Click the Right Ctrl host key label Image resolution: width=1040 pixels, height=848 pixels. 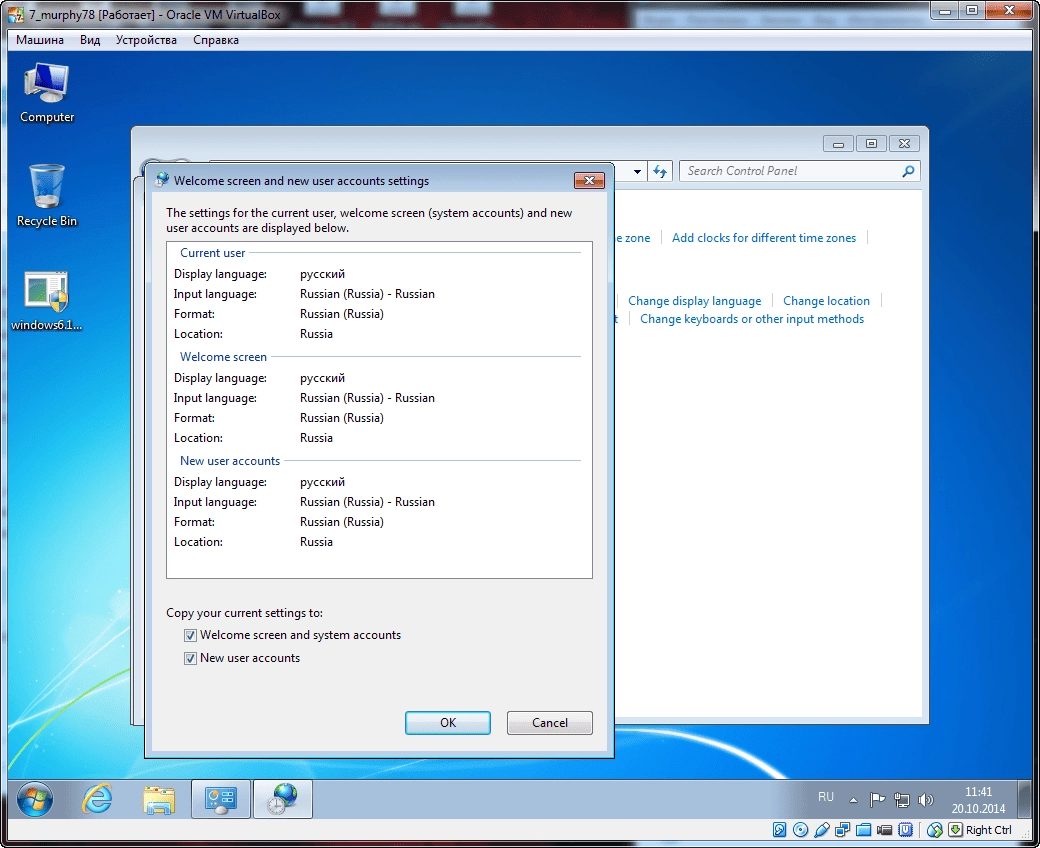(x=988, y=829)
